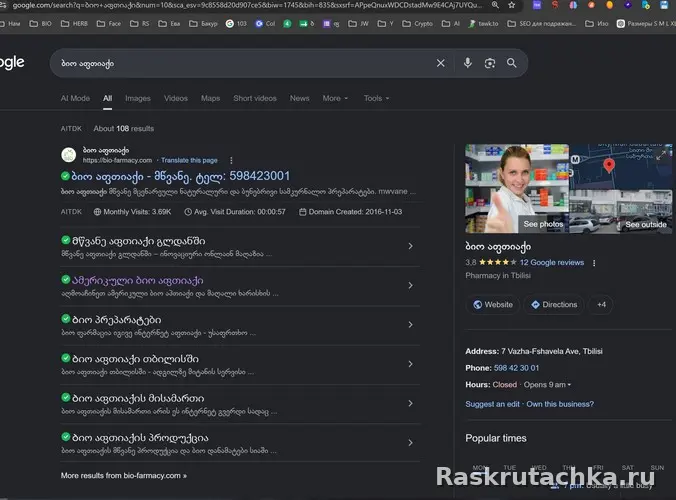Click the Google logo
Viewport: 676px width, 500px height.
12,63
